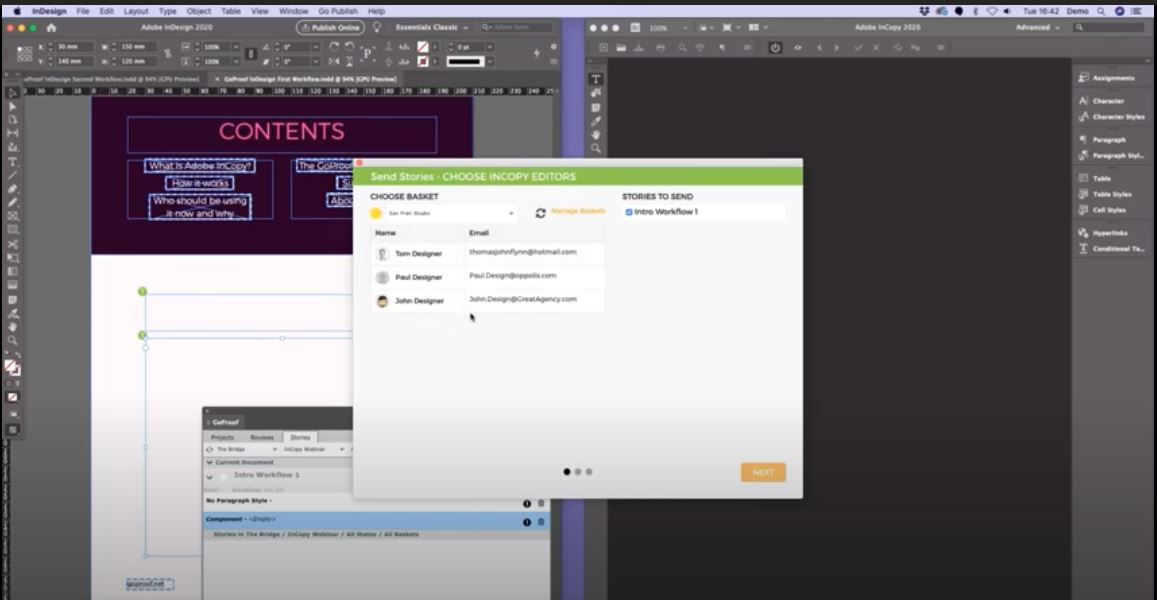
Task: Select Tom Designer editor row
Action: [487, 253]
